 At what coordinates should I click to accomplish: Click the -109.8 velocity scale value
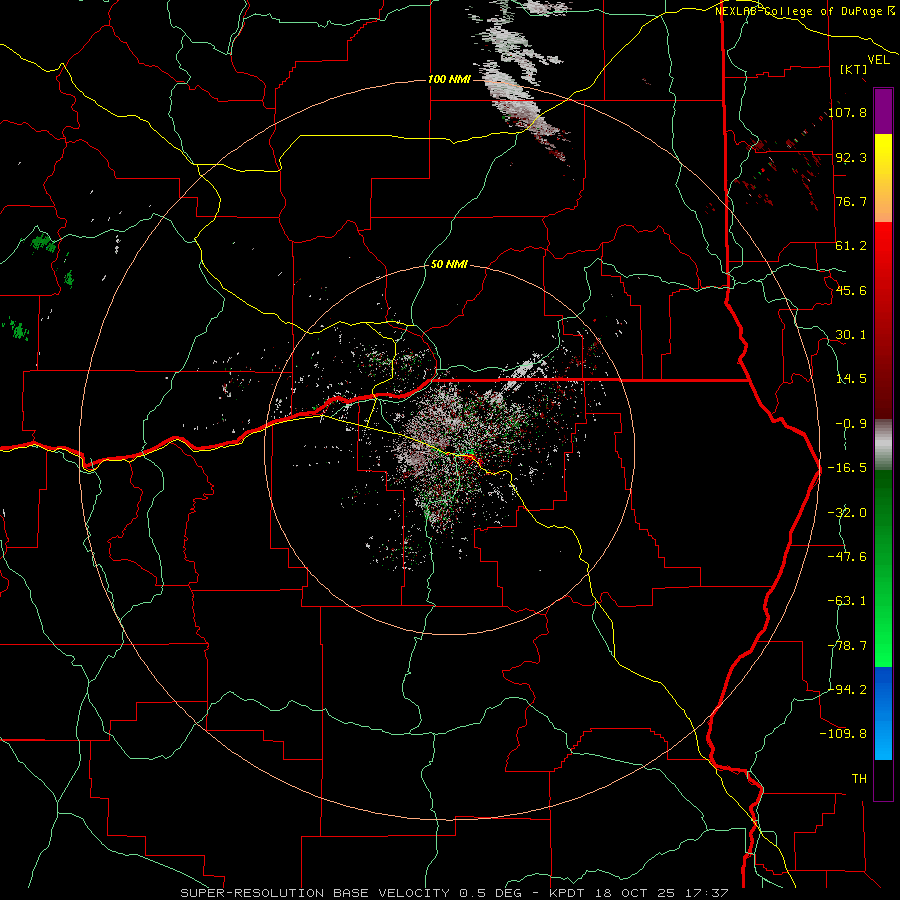pos(843,734)
